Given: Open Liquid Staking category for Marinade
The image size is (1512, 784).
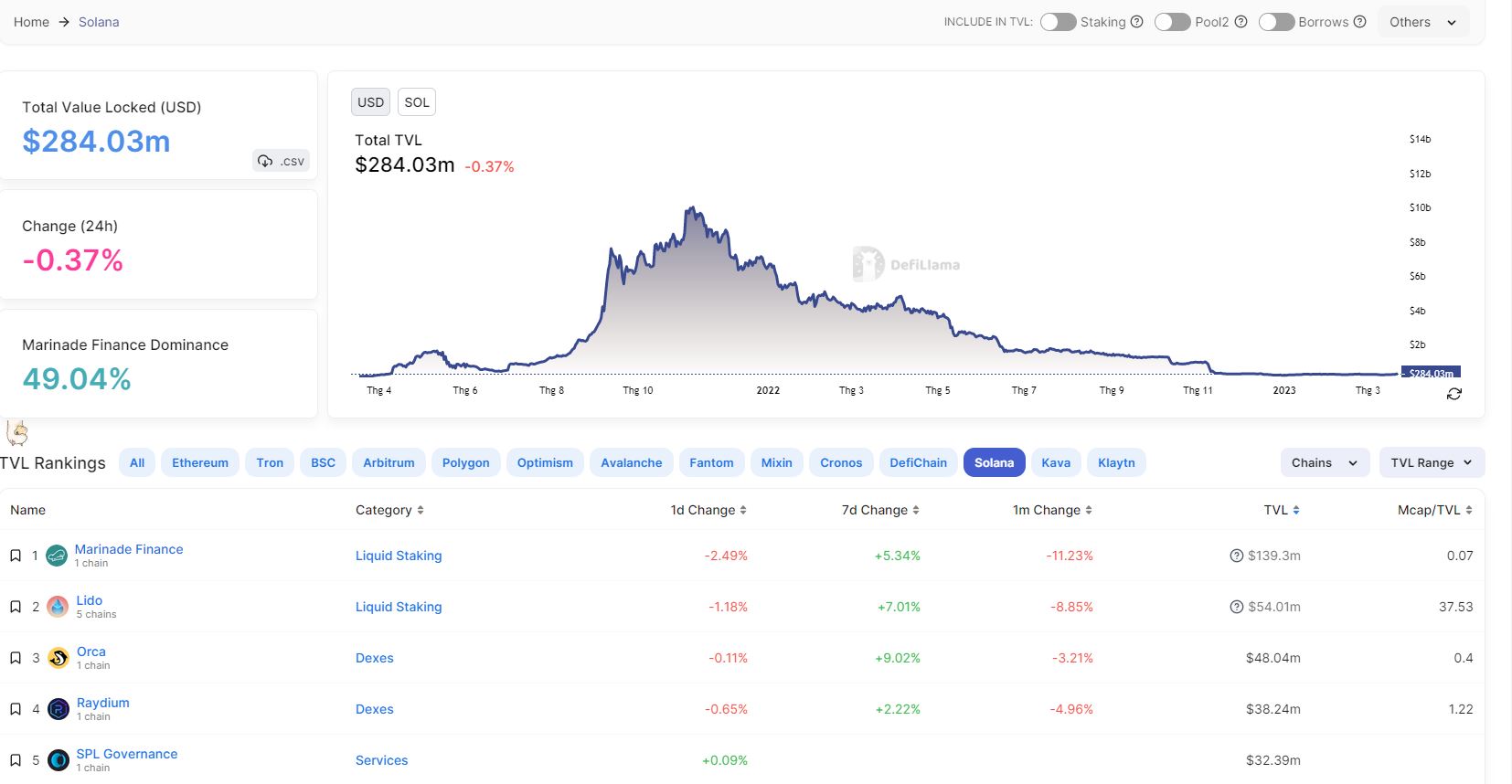Looking at the screenshot, I should (399, 556).
